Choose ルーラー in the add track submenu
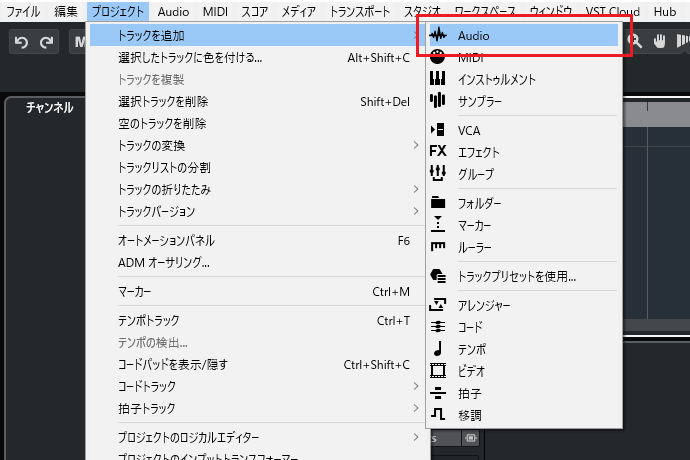690x460 pixels. (524, 247)
